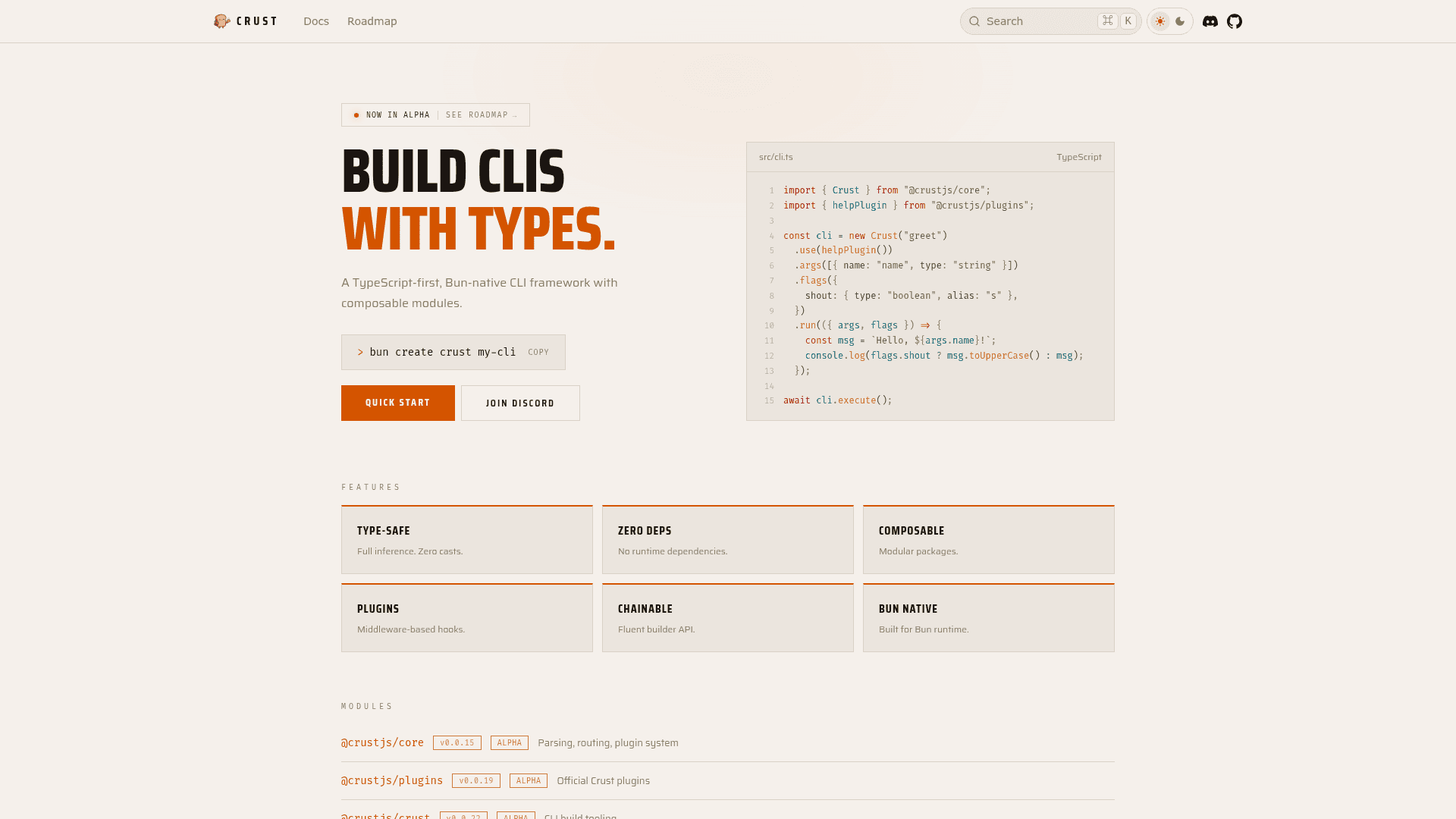Click the Crust logo icon
Image resolution: width=1456 pixels, height=819 pixels.
(221, 21)
